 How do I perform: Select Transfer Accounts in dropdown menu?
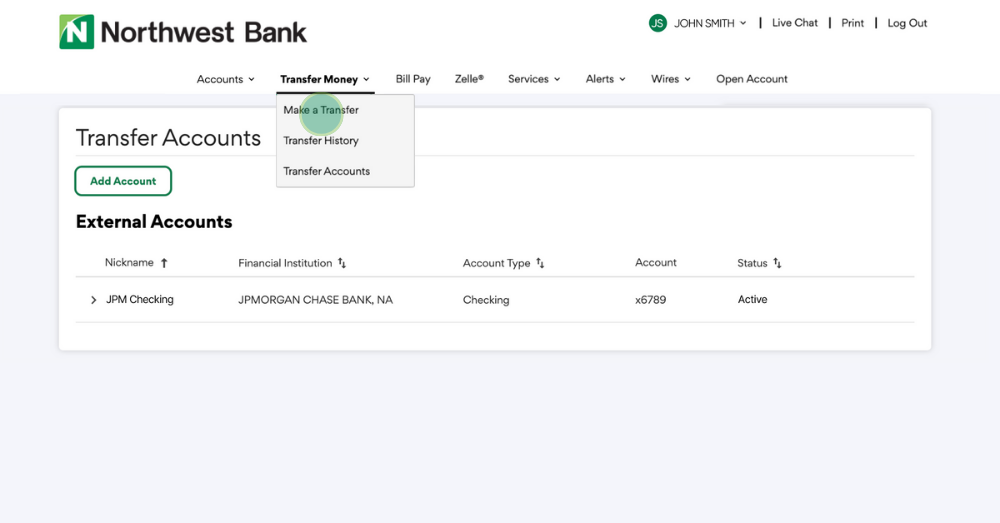(327, 171)
